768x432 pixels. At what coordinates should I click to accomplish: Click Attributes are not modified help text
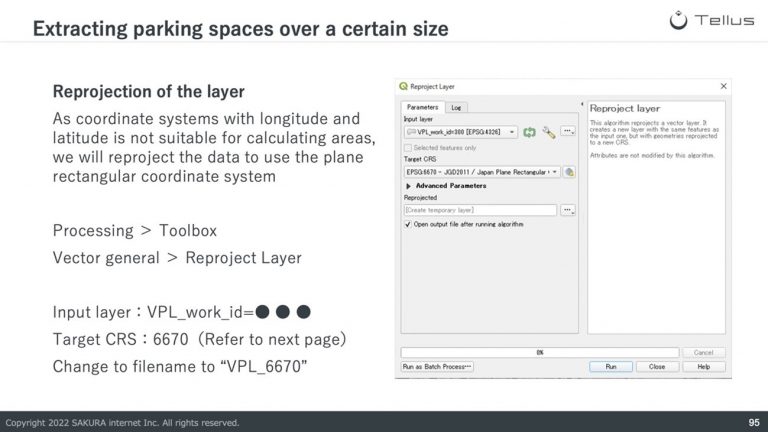tap(652, 156)
